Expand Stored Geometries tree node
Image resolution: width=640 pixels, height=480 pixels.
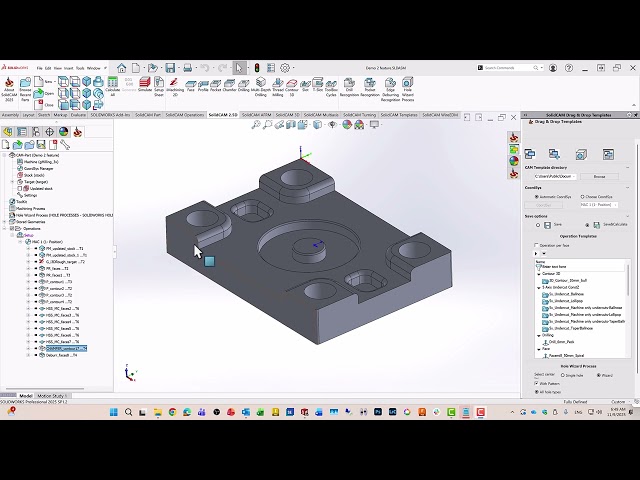click(x=4, y=222)
